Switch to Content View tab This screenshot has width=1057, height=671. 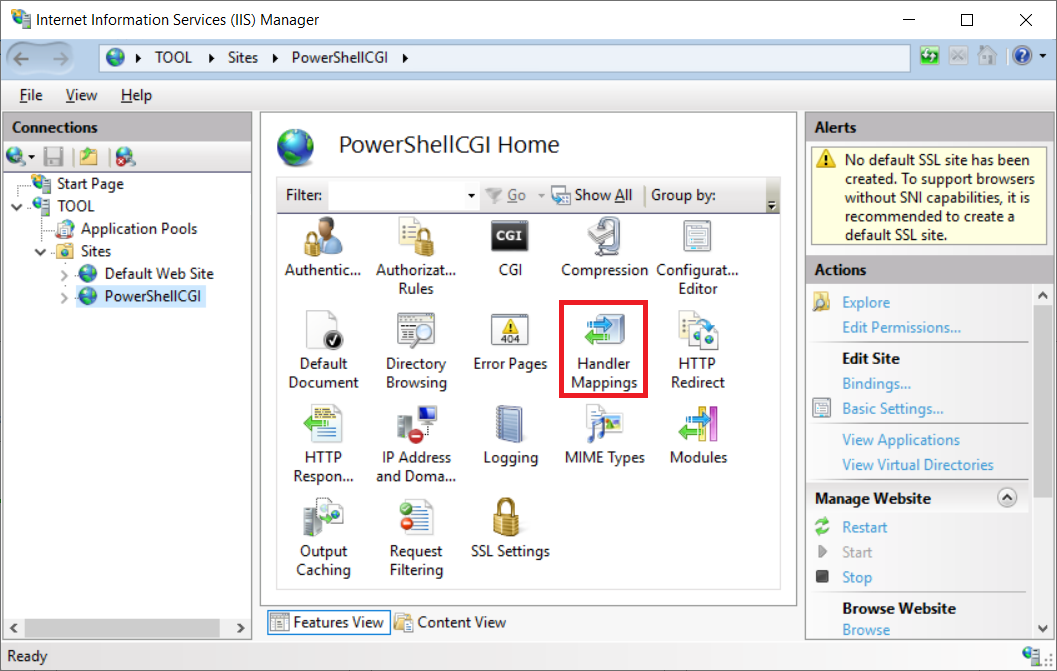[x=450, y=622]
